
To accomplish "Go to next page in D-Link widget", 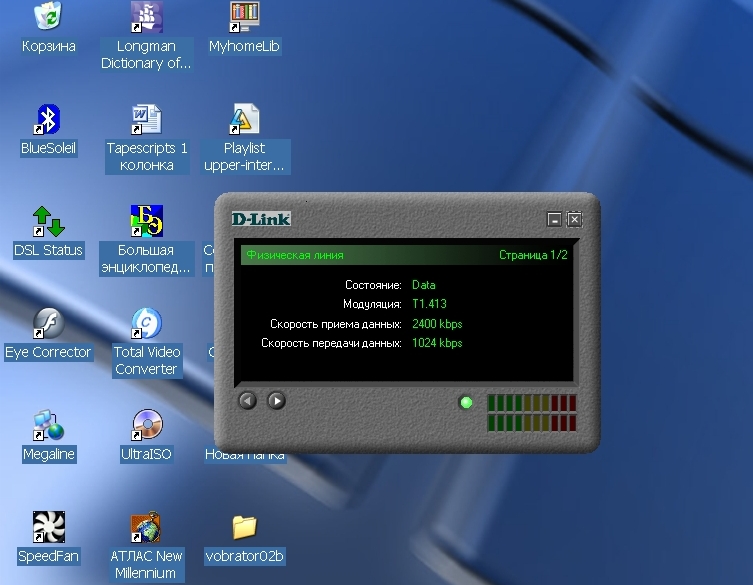I will 277,401.
